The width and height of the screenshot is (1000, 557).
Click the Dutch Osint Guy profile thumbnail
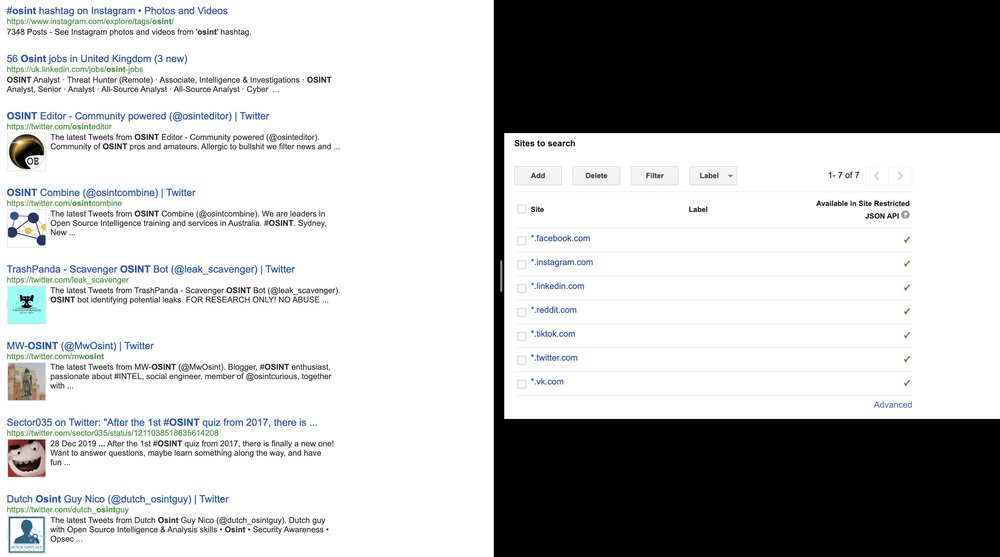26,535
